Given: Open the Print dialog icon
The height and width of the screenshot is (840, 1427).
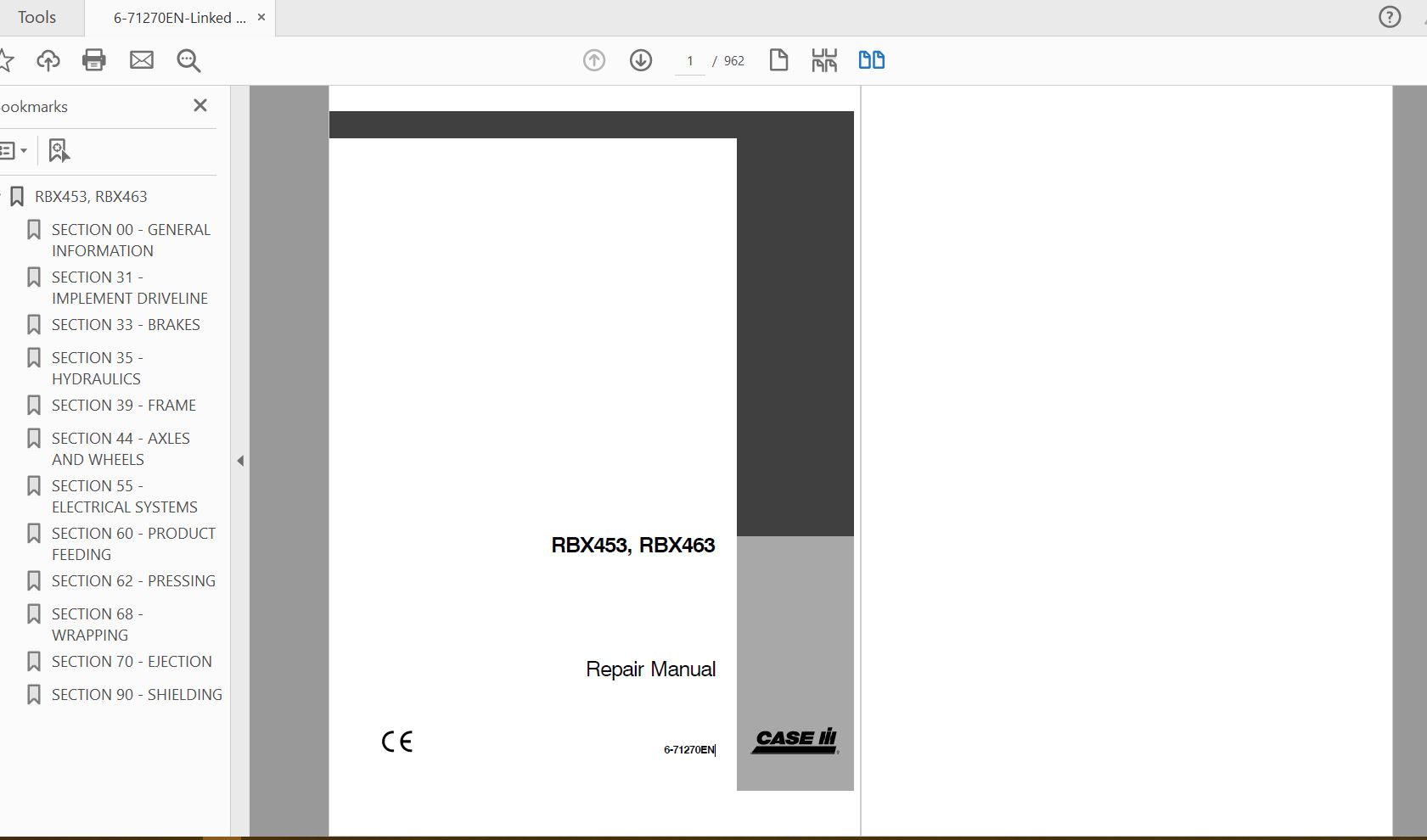Looking at the screenshot, I should point(94,60).
